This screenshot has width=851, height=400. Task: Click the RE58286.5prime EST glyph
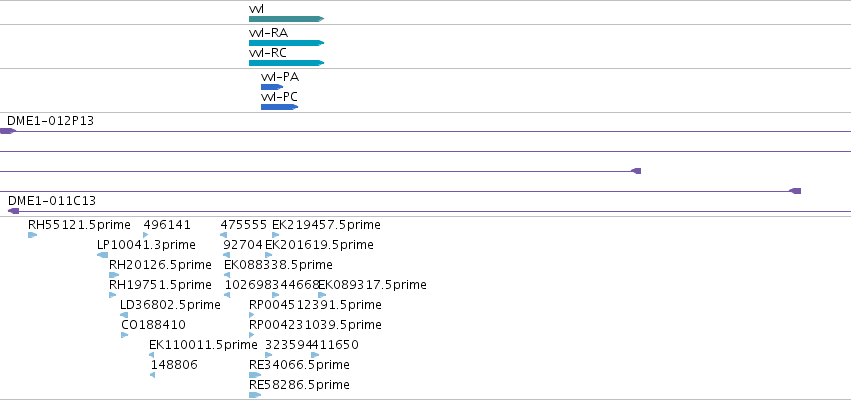click(255, 395)
